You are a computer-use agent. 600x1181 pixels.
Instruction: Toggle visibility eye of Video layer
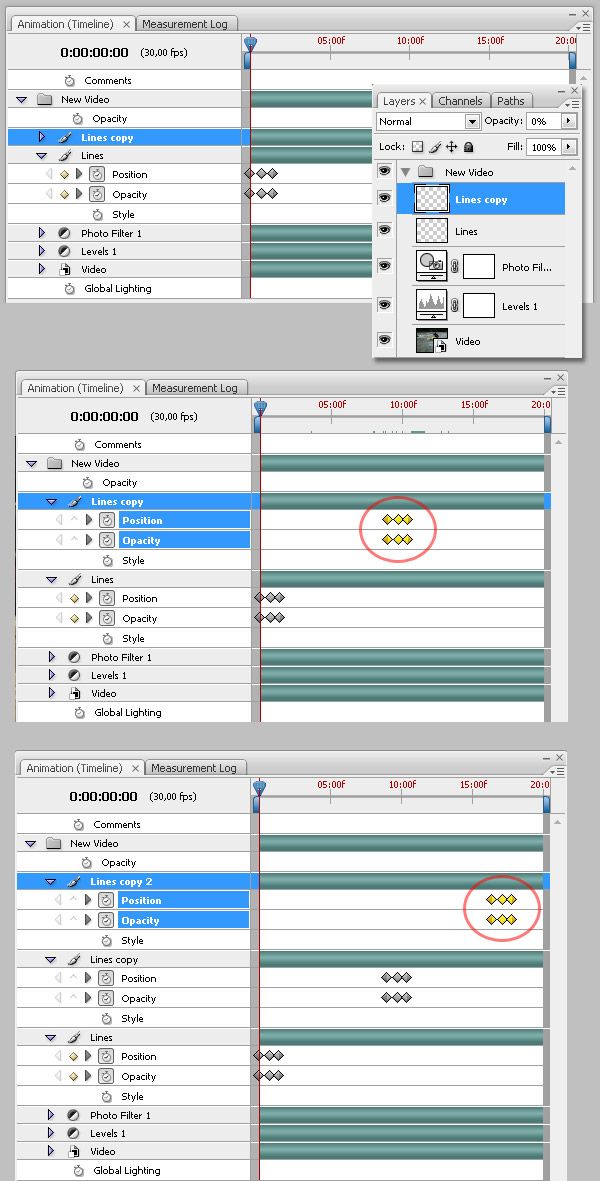(385, 340)
